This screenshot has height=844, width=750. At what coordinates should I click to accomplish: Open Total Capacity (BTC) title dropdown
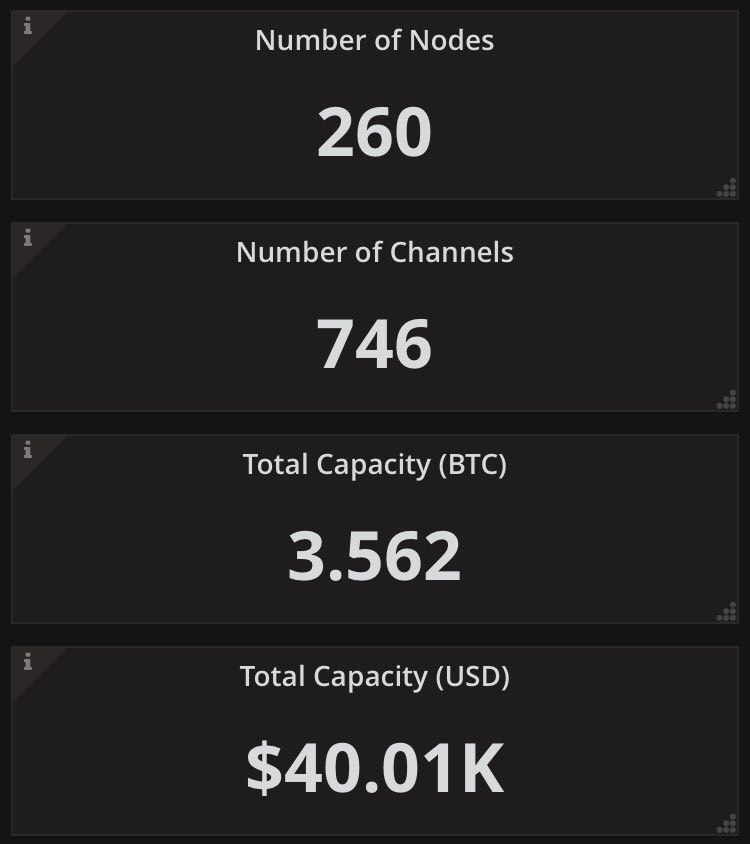pyautogui.click(x=374, y=464)
